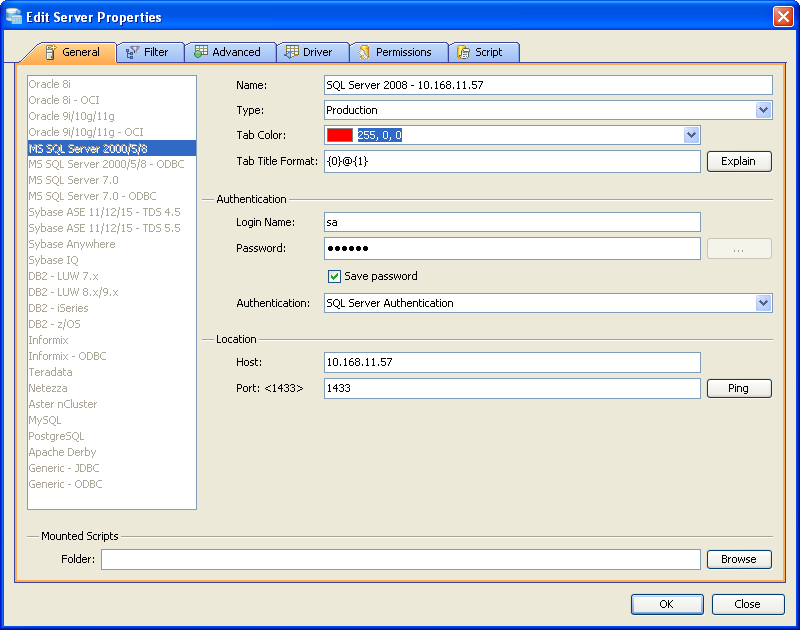This screenshot has width=800, height=630.
Task: Select DB2 - z/OS entry
Action: point(112,324)
